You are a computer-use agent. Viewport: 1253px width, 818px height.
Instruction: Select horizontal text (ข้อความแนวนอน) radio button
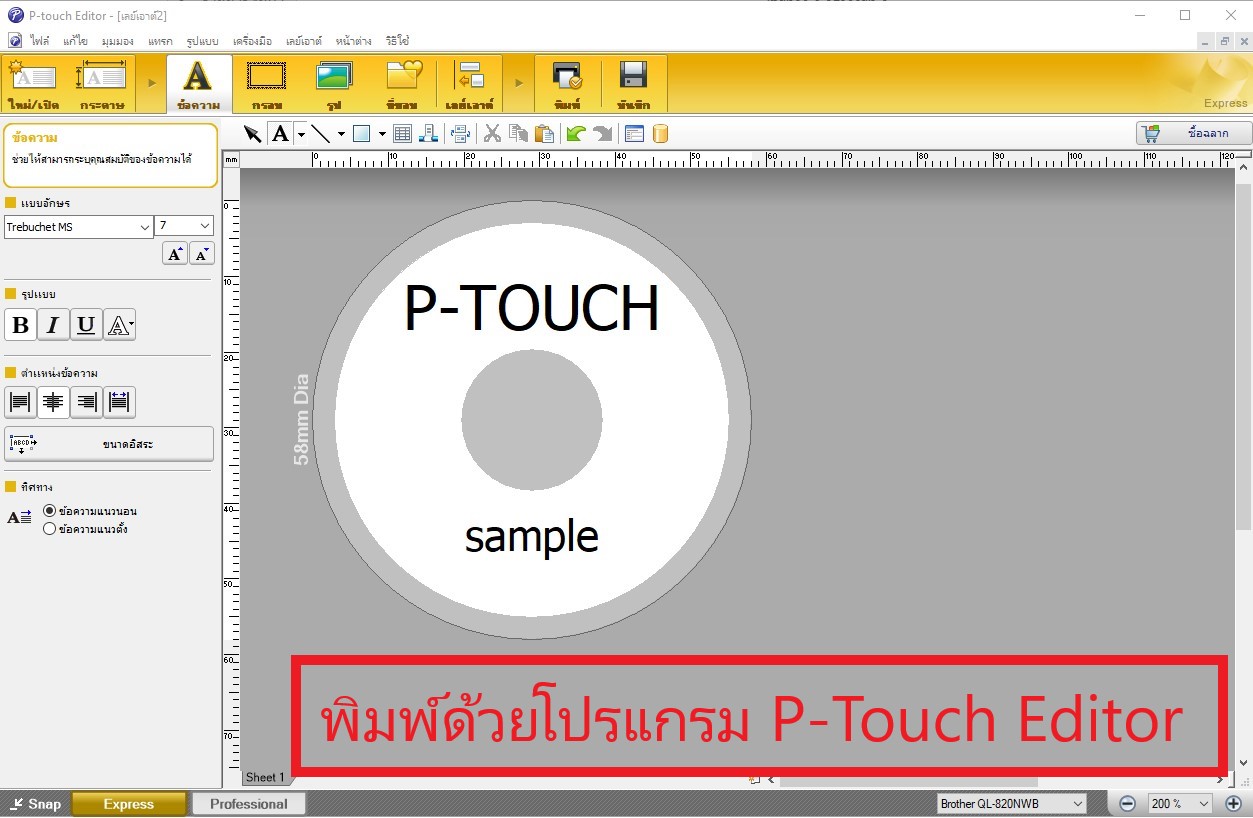pyautogui.click(x=50, y=511)
